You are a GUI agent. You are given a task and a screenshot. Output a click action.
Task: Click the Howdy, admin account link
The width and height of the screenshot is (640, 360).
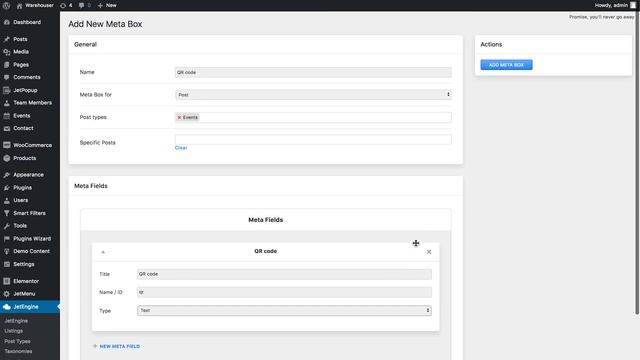coord(611,5)
